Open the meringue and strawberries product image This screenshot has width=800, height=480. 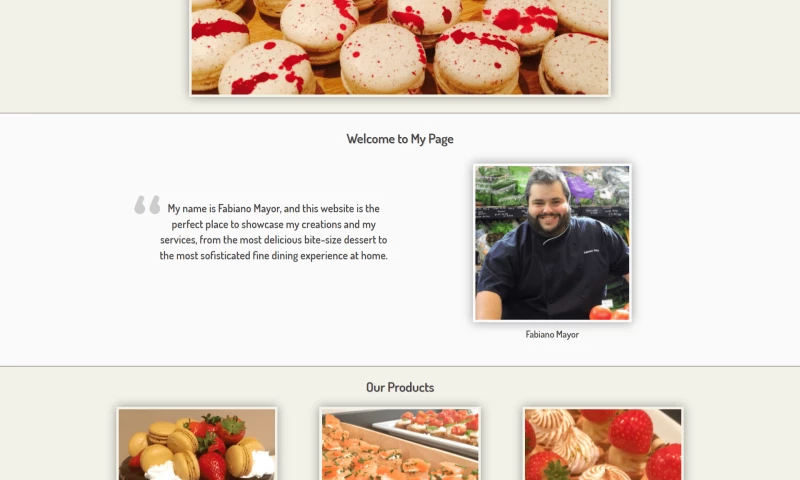[x=603, y=444]
